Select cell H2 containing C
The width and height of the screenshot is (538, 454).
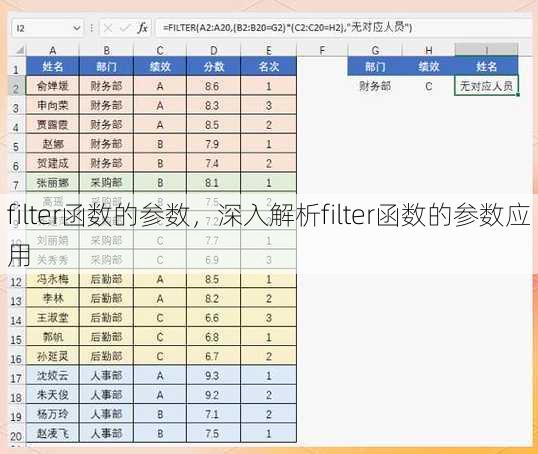click(x=429, y=86)
